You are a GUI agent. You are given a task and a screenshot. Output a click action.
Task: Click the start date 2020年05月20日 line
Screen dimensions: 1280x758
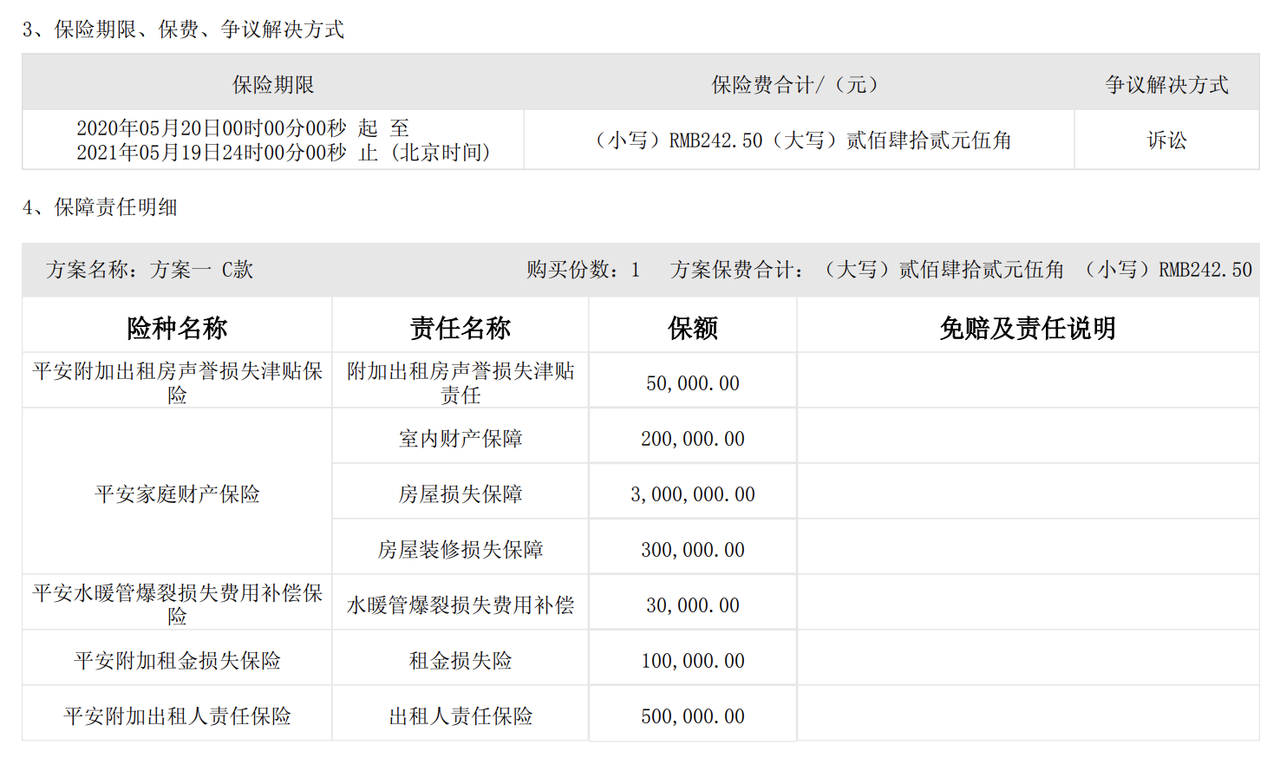[242, 128]
